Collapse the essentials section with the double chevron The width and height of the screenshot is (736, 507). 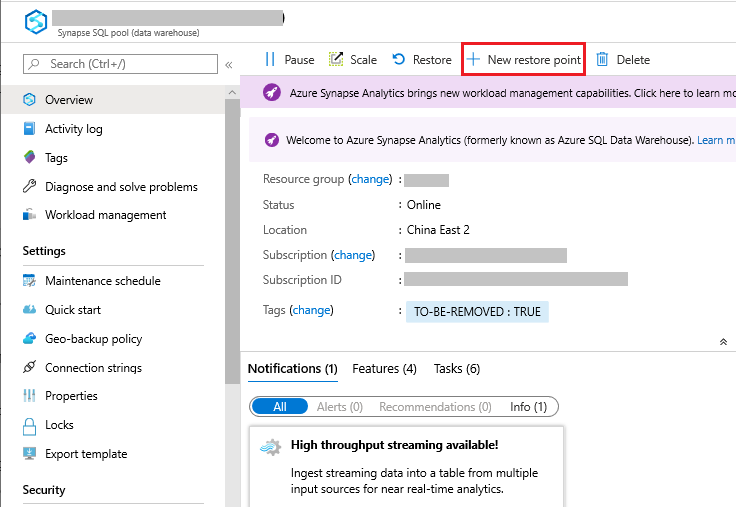pos(723,342)
